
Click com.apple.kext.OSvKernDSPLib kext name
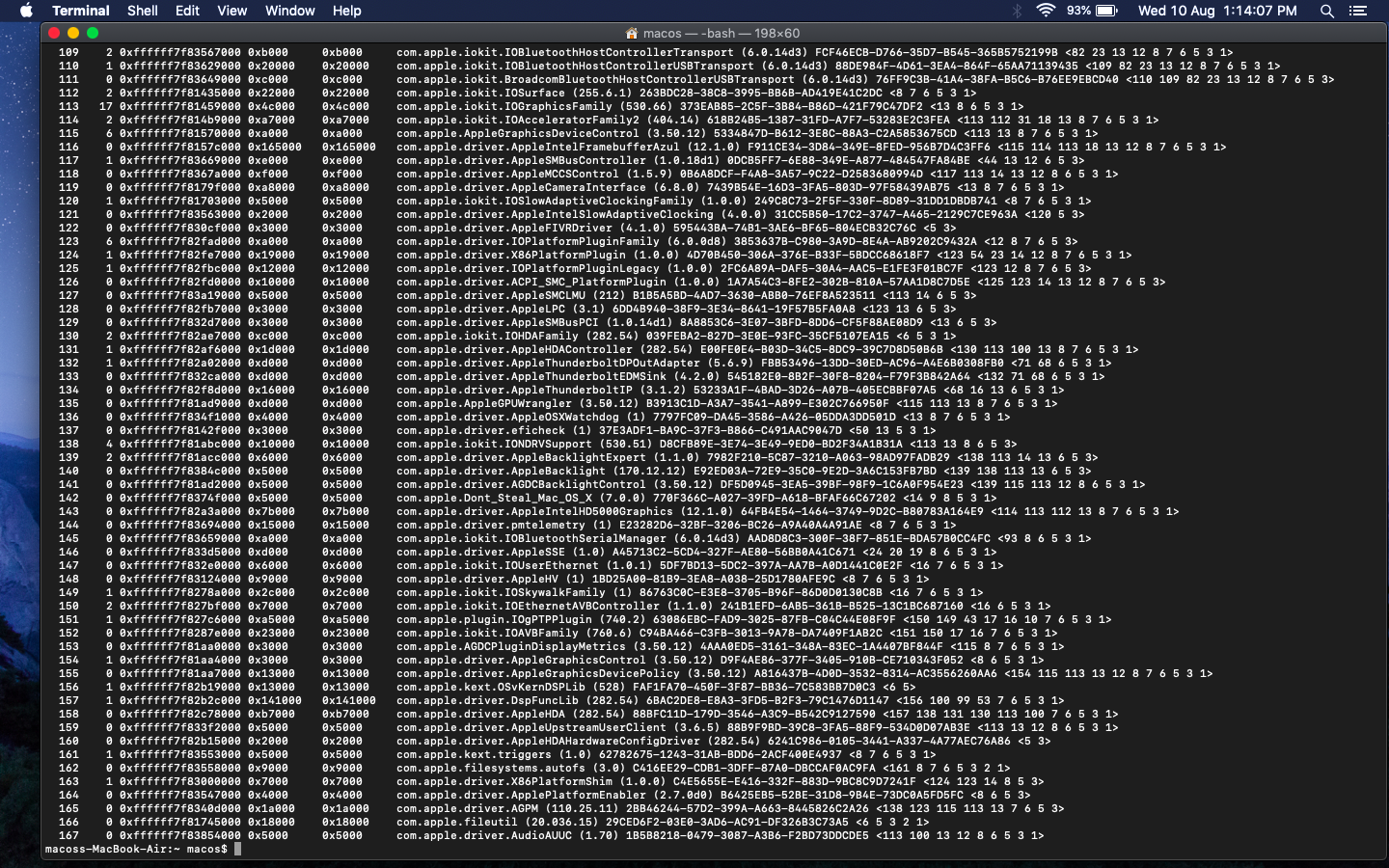(x=491, y=687)
